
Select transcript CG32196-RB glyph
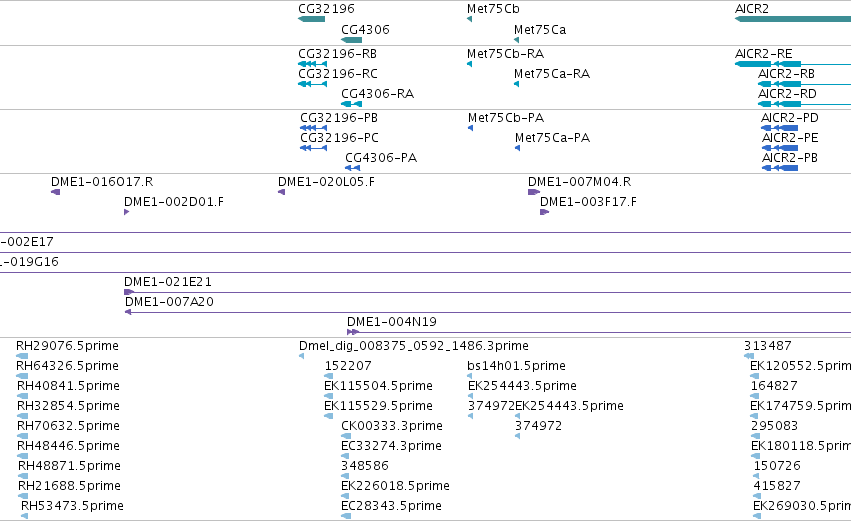313,64
